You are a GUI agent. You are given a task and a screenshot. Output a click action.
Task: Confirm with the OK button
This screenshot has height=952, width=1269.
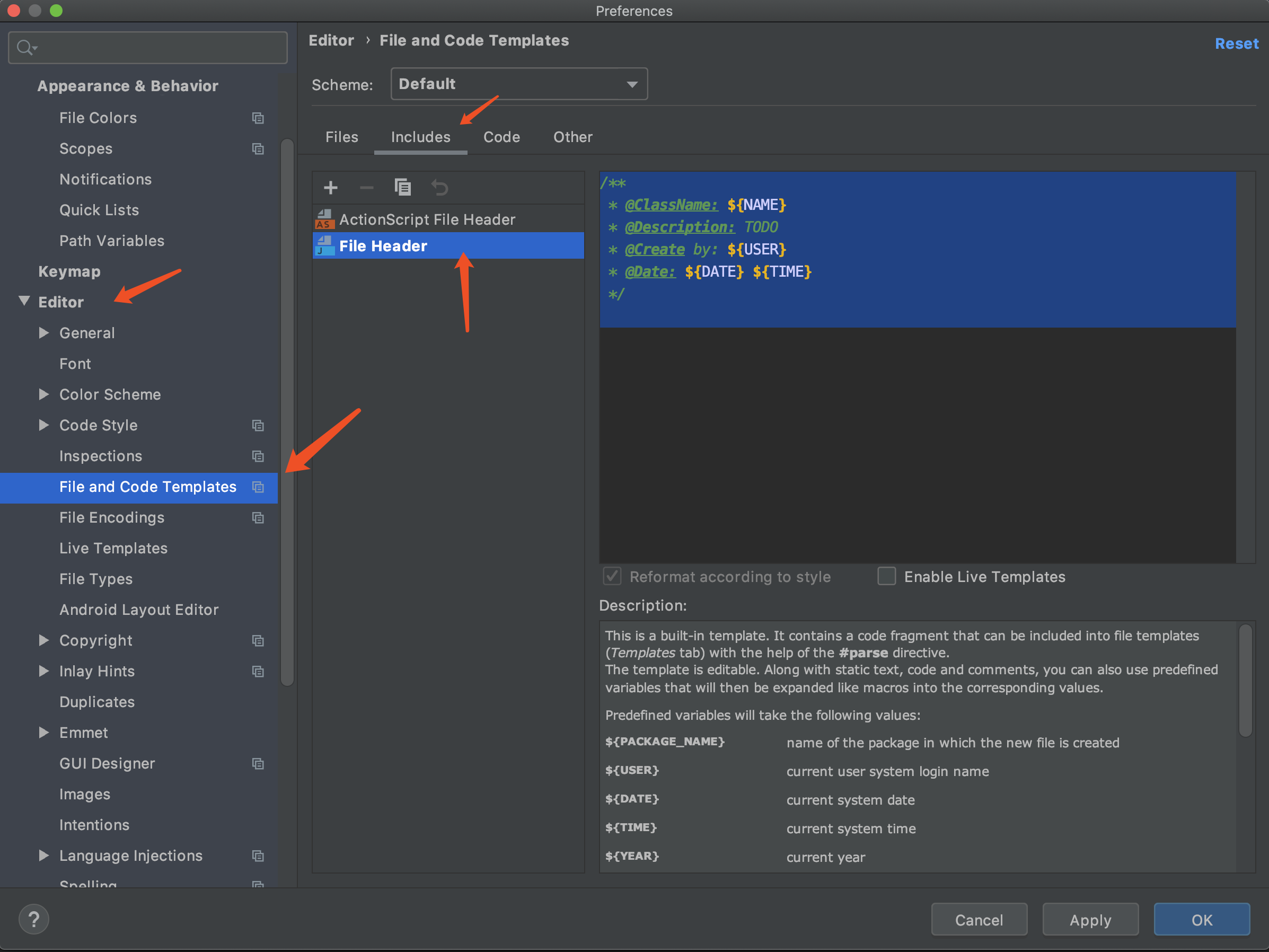coord(1202,920)
